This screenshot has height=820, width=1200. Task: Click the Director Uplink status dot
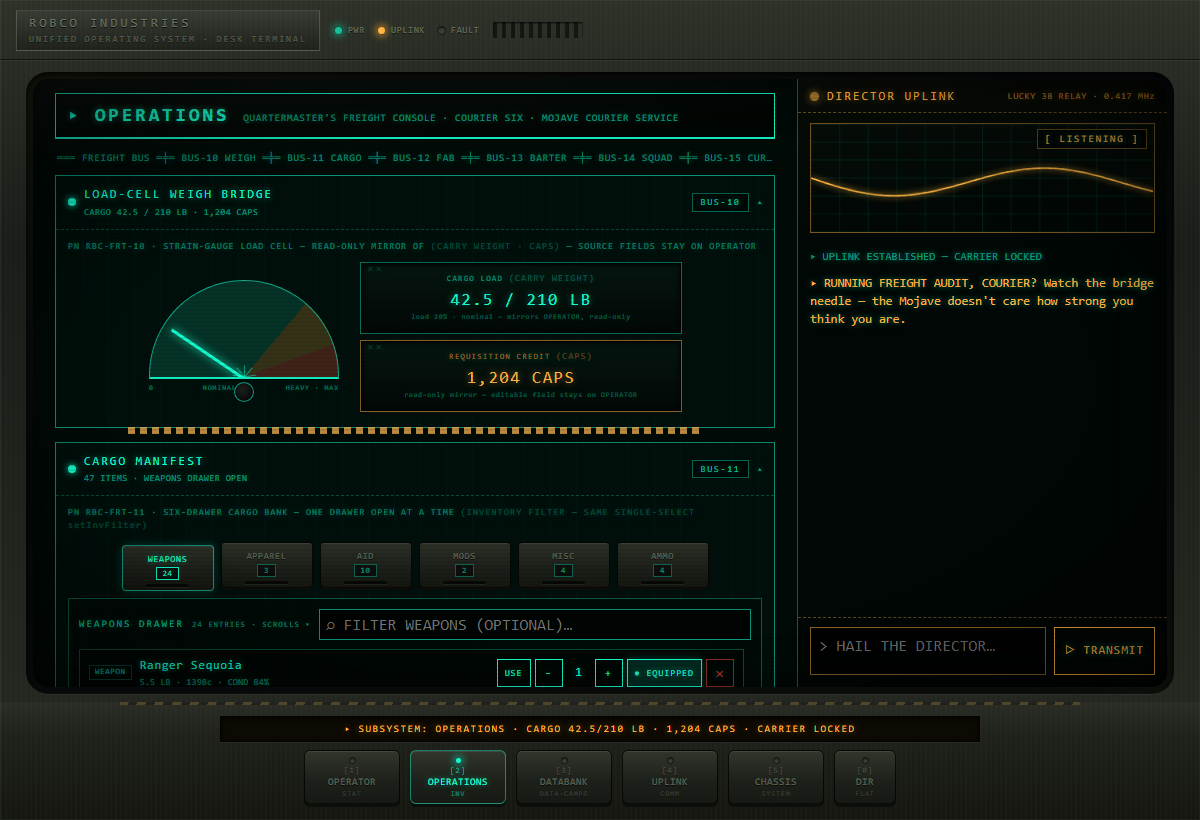(x=814, y=97)
